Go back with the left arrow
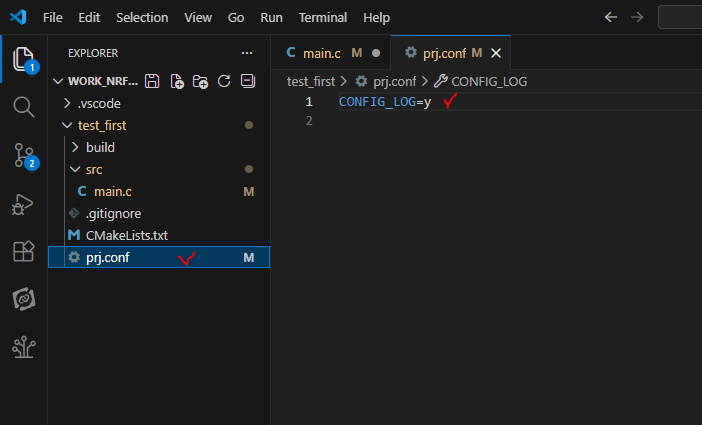The image size is (702, 425). (x=611, y=17)
